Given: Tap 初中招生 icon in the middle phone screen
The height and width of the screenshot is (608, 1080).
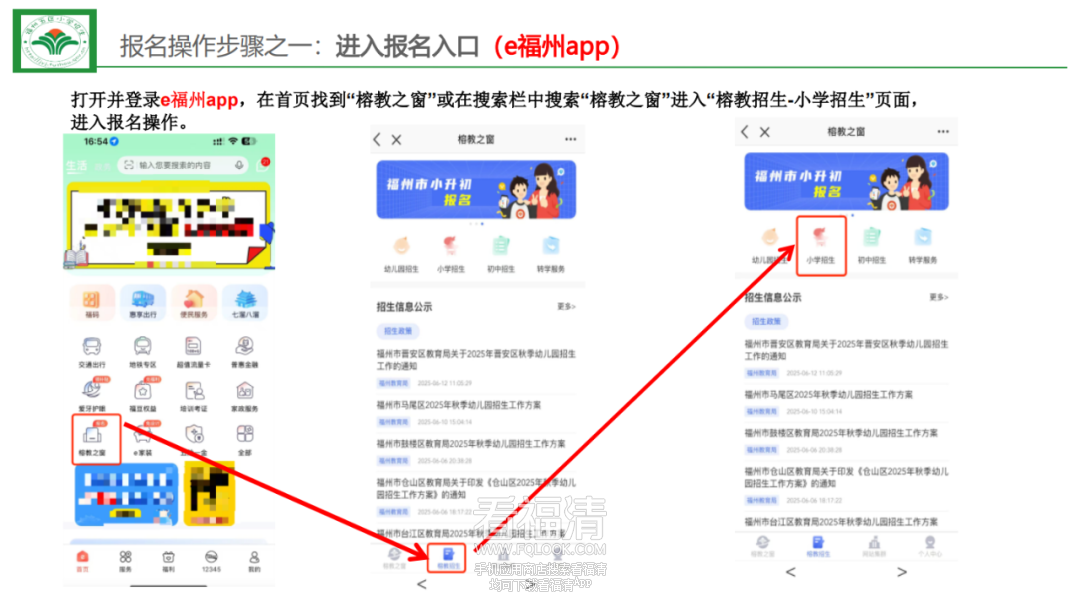Looking at the screenshot, I should tap(501, 251).
